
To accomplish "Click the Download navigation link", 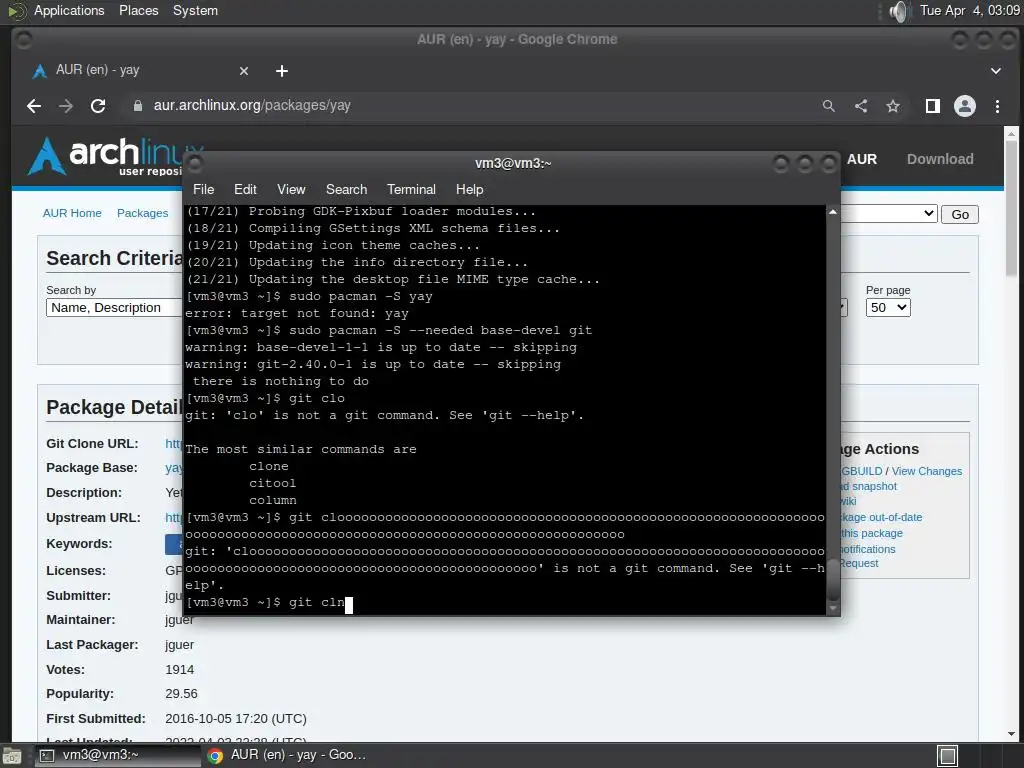I will coord(940,159).
